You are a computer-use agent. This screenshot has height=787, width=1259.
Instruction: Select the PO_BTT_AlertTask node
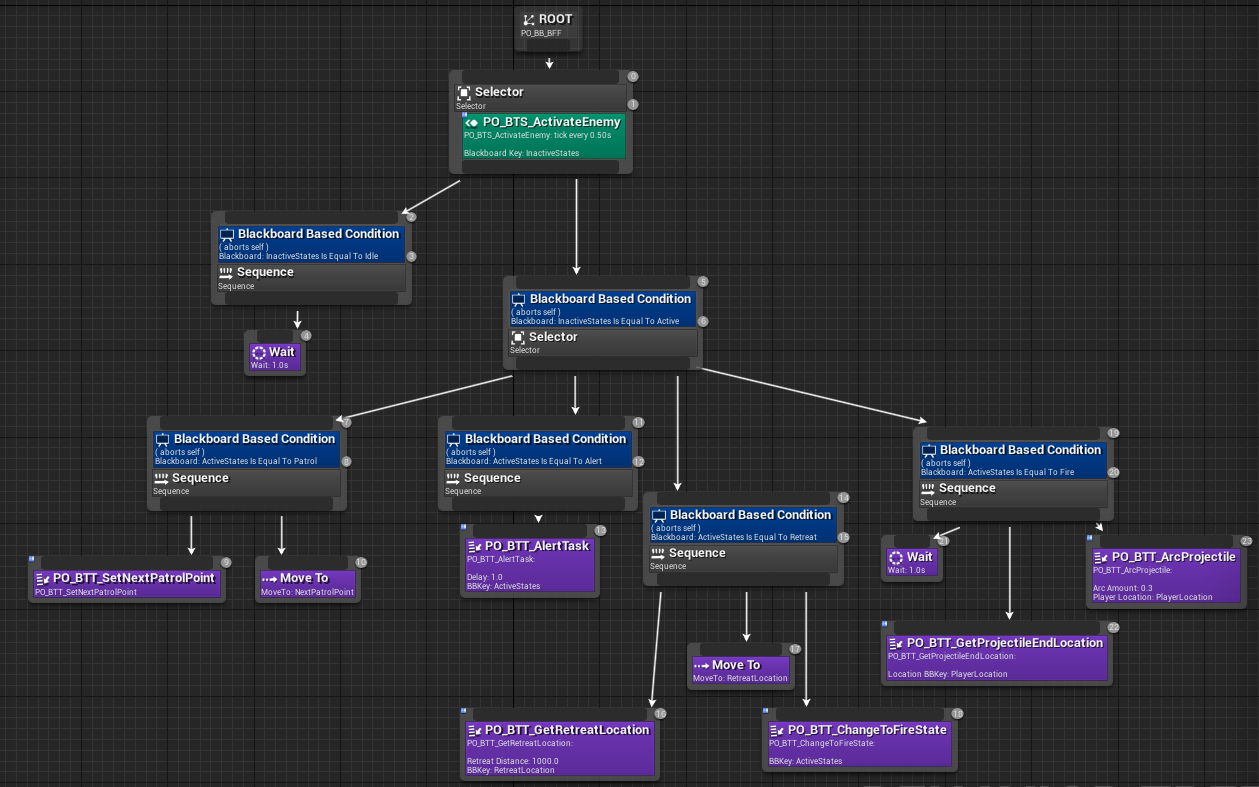coord(529,565)
